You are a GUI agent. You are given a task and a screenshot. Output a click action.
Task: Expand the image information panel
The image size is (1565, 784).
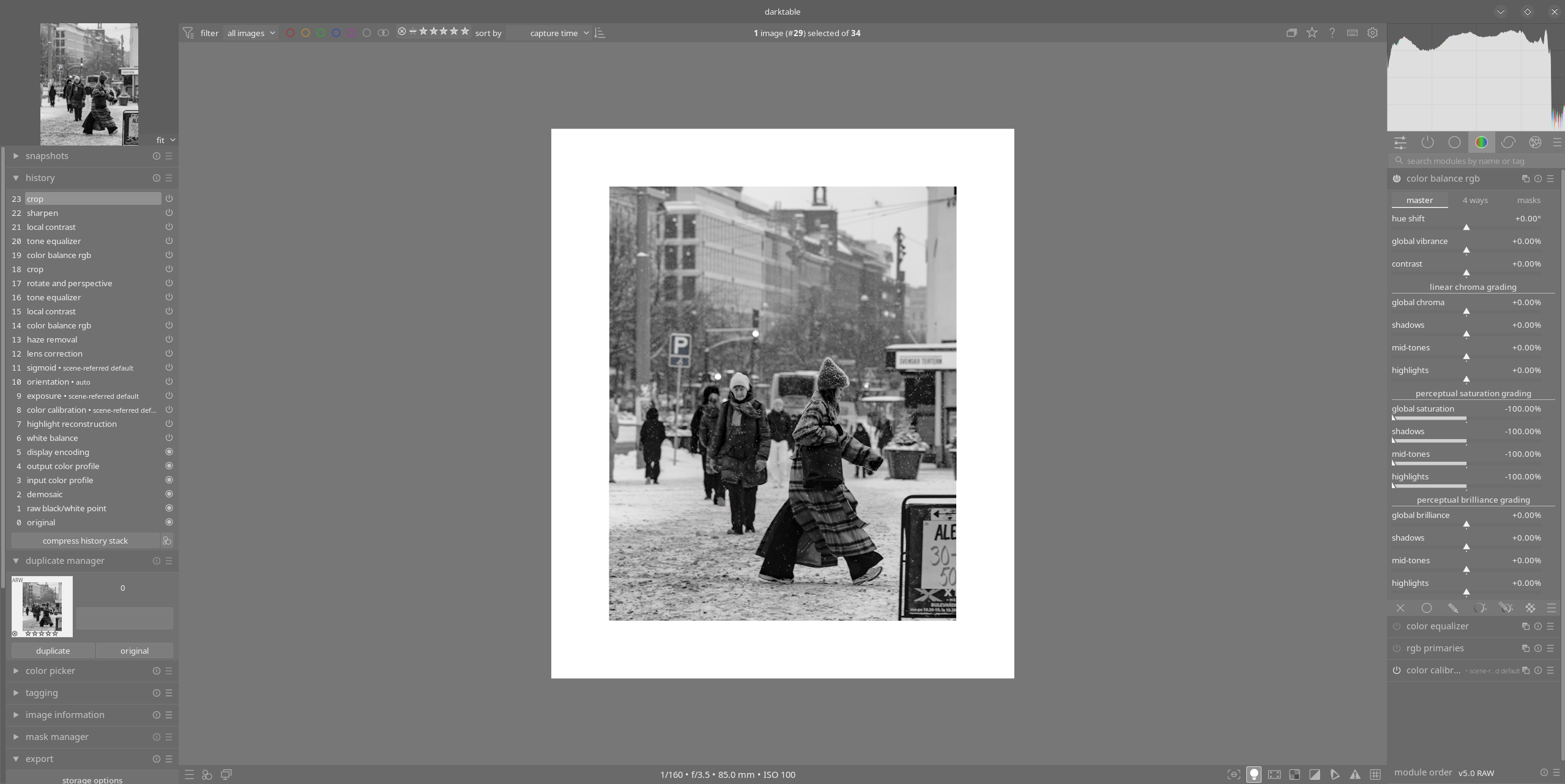point(65,715)
